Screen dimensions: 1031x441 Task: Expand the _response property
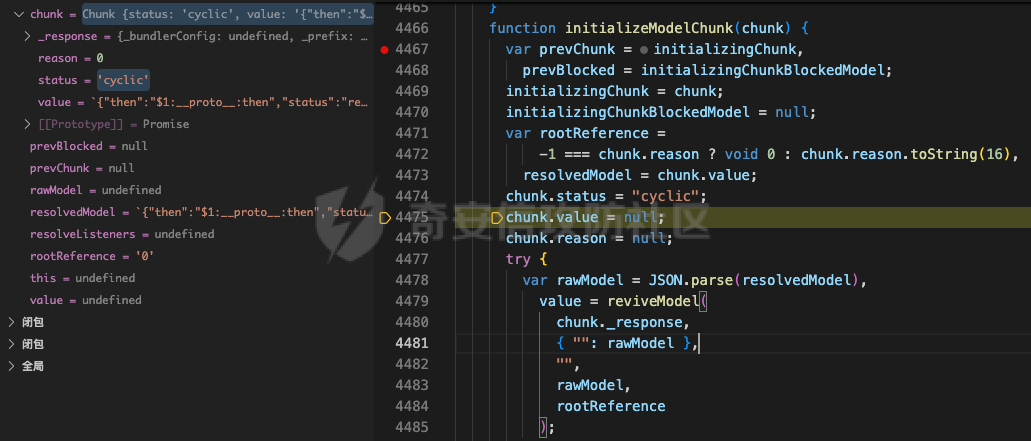click(28, 36)
